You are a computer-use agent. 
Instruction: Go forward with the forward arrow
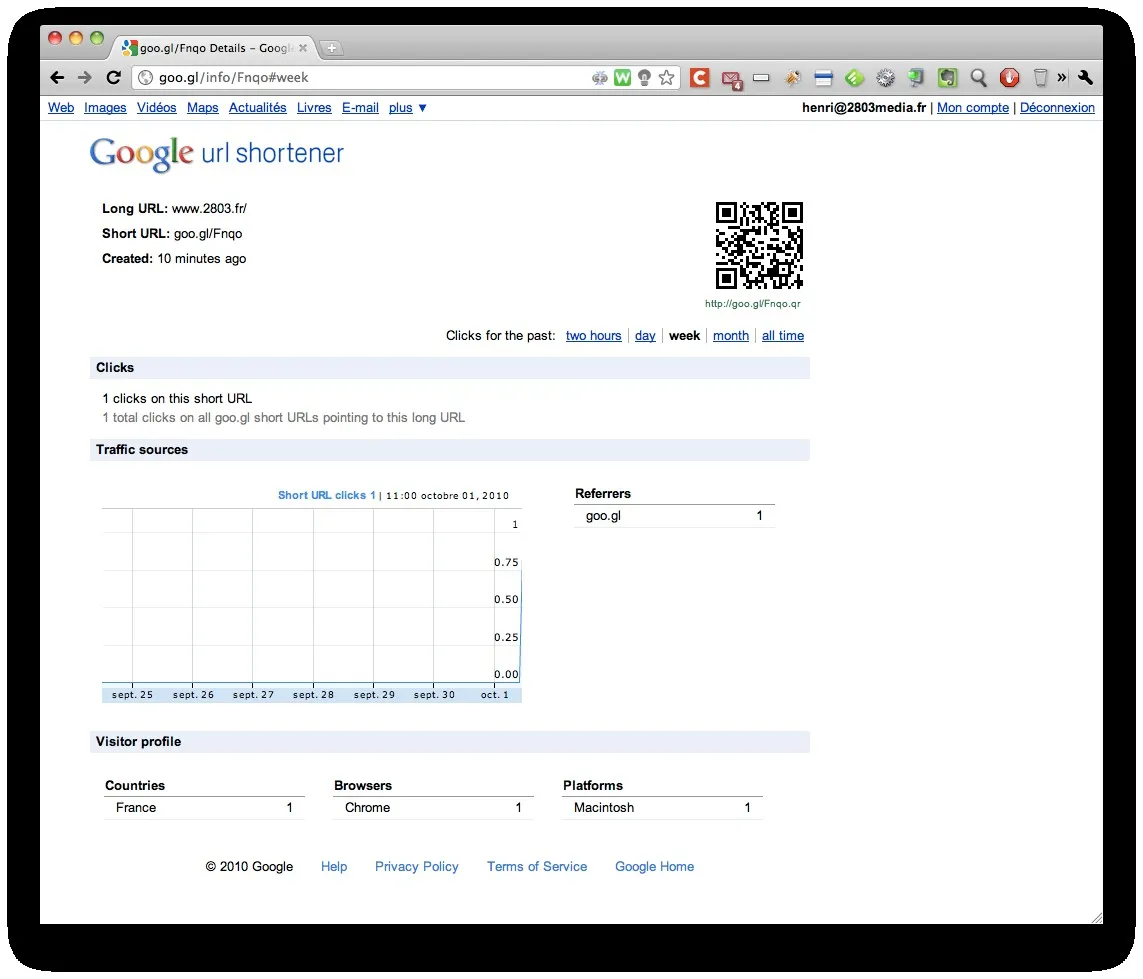click(x=85, y=77)
